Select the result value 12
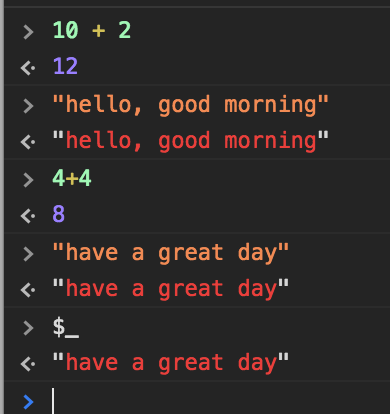 coord(65,66)
